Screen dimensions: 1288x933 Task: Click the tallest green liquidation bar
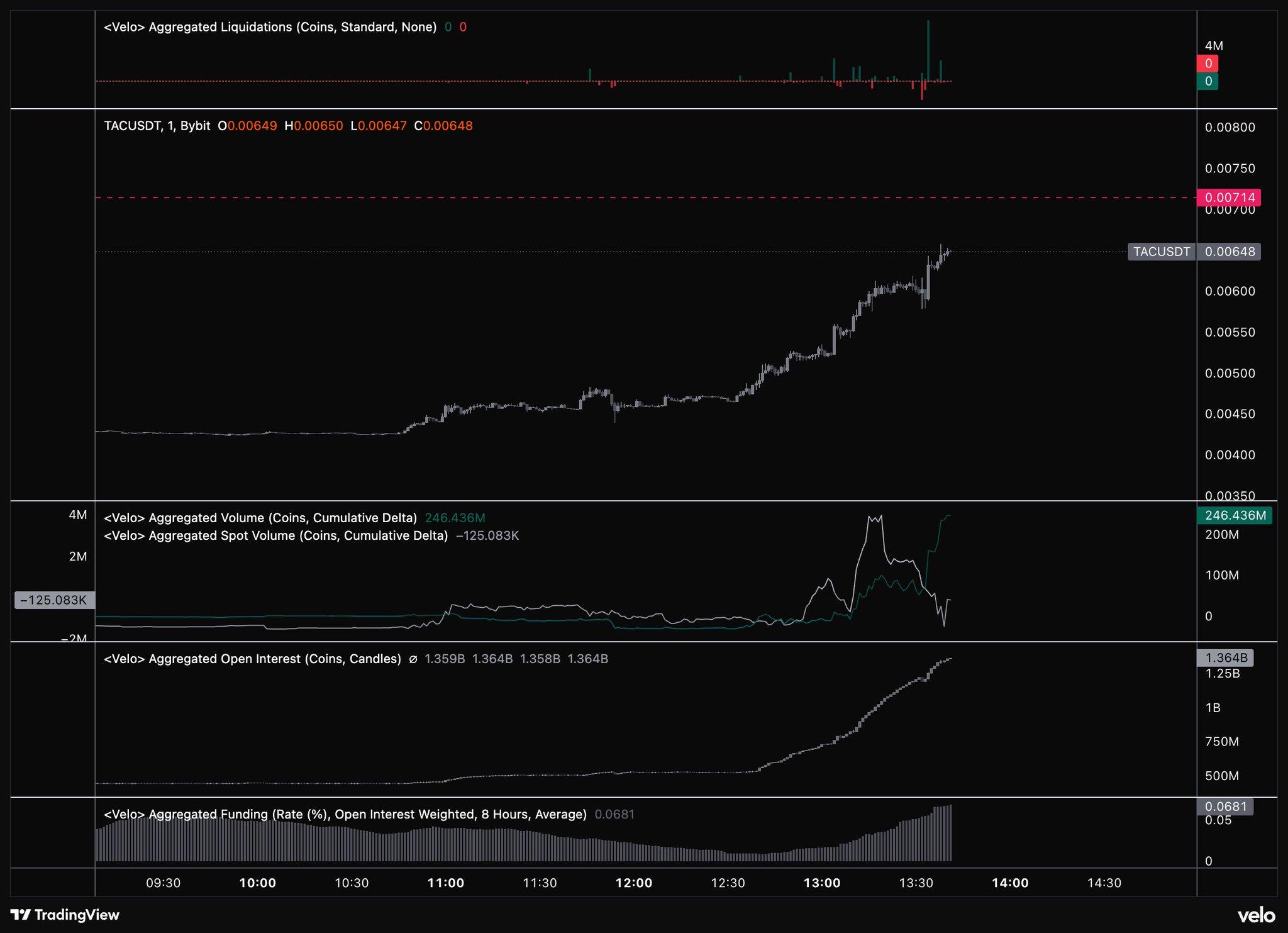[928, 50]
